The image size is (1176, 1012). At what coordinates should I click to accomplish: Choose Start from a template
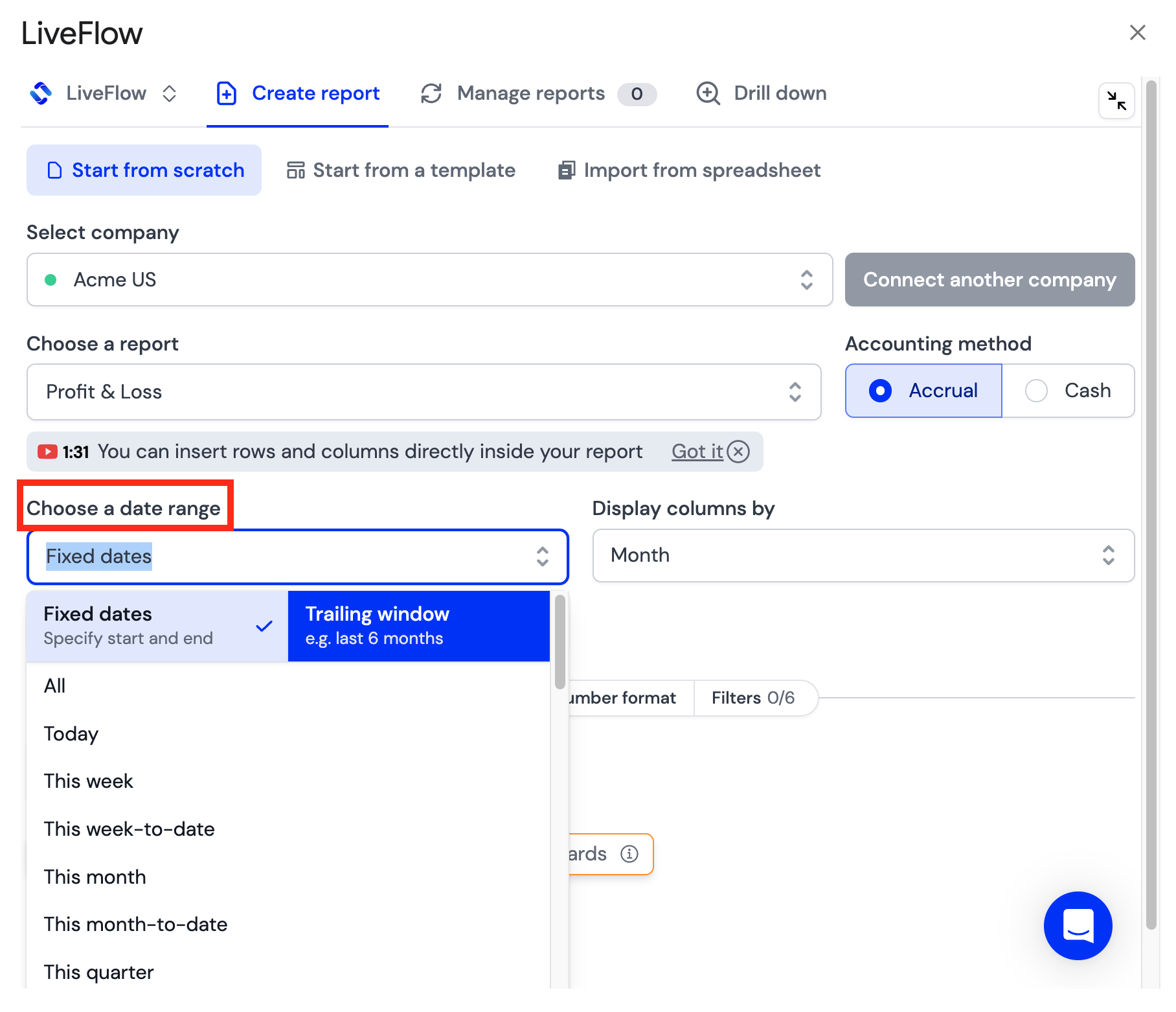401,170
